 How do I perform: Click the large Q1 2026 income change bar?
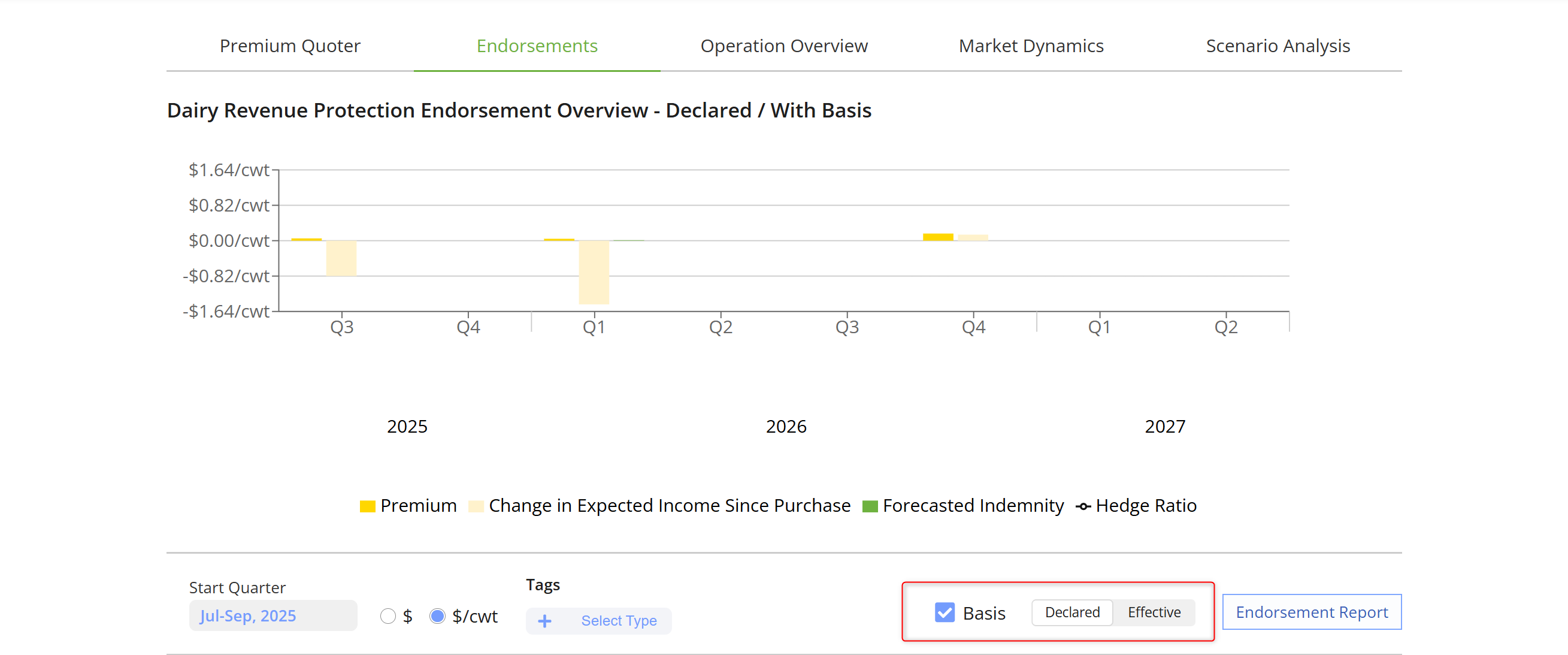click(594, 271)
